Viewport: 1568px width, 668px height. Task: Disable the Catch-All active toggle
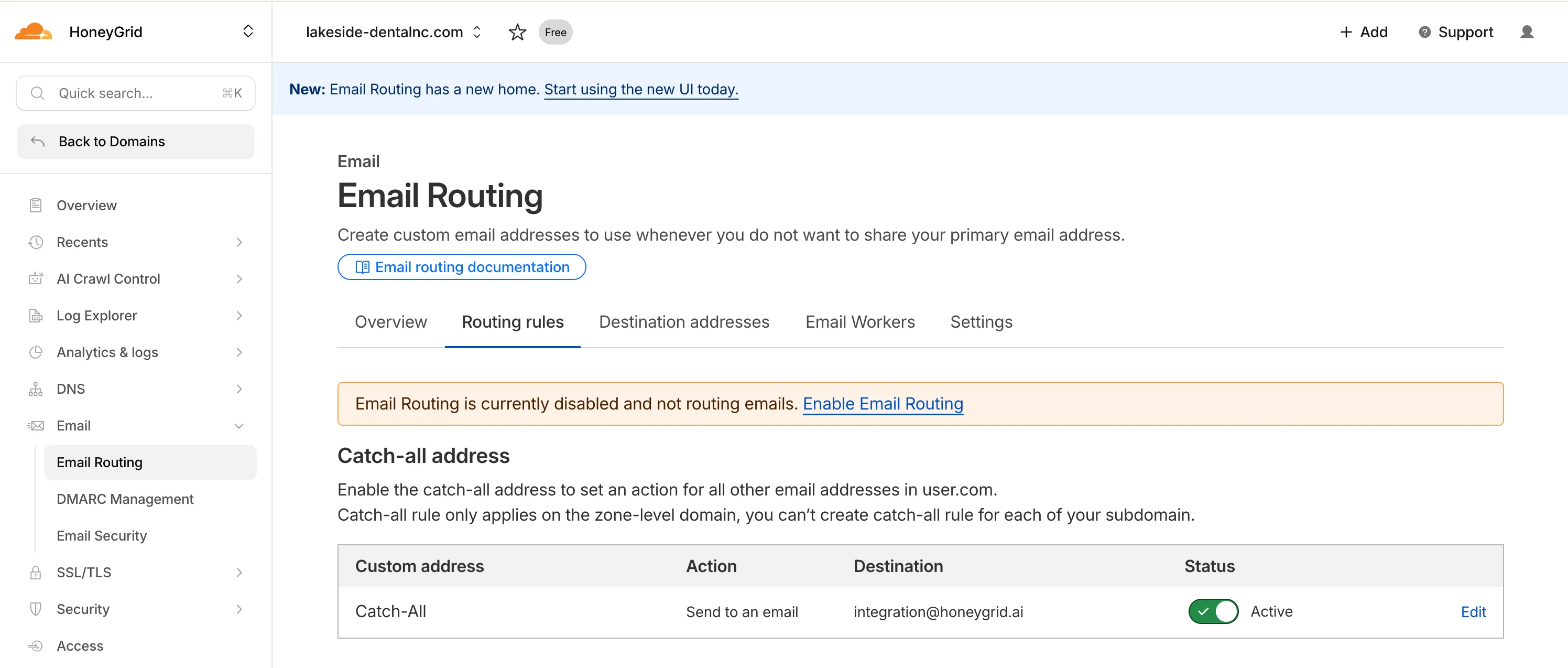click(x=1213, y=611)
